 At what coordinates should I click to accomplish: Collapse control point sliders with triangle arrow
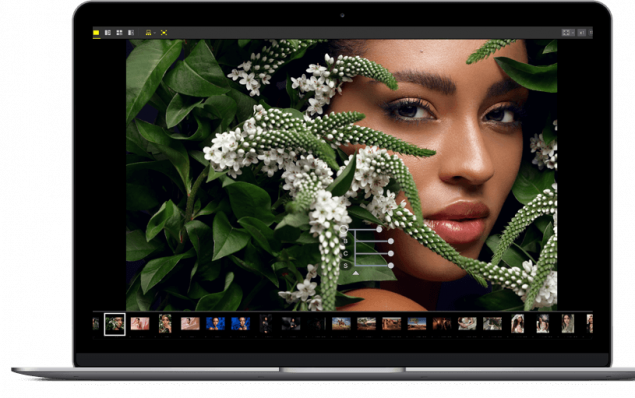tap(356, 273)
